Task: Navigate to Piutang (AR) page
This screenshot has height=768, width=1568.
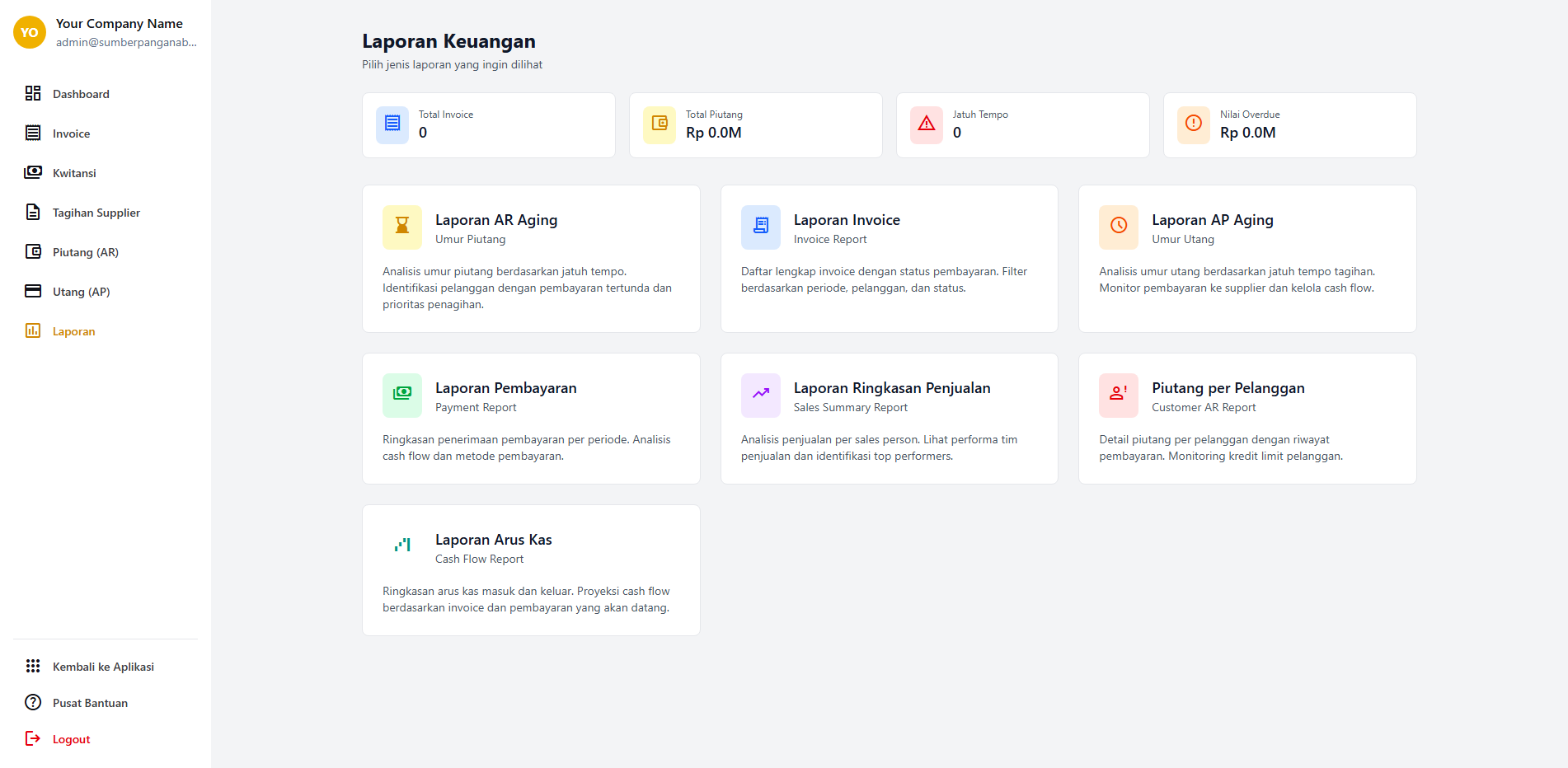Action: click(x=85, y=252)
